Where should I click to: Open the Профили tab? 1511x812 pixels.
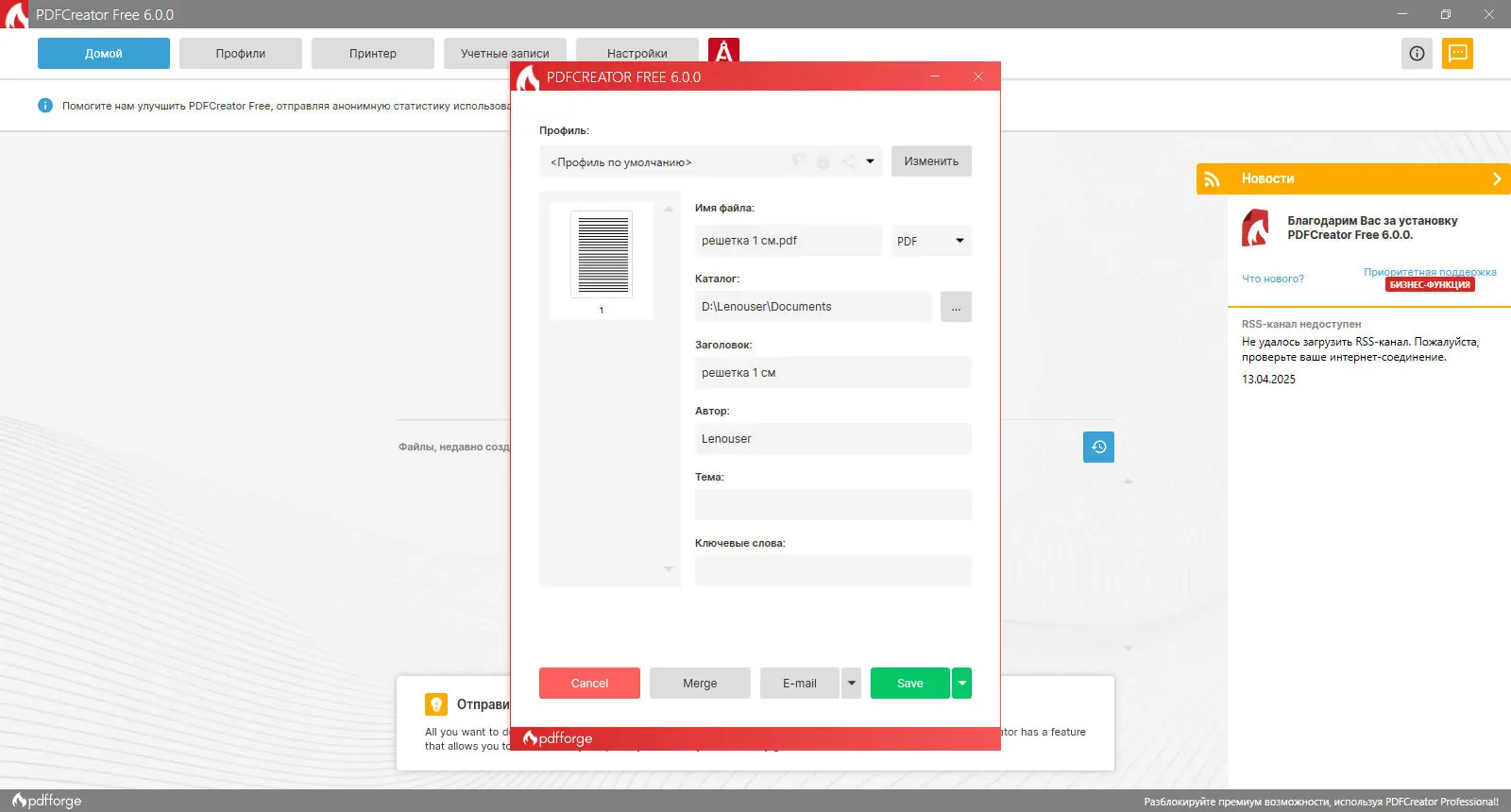241,53
